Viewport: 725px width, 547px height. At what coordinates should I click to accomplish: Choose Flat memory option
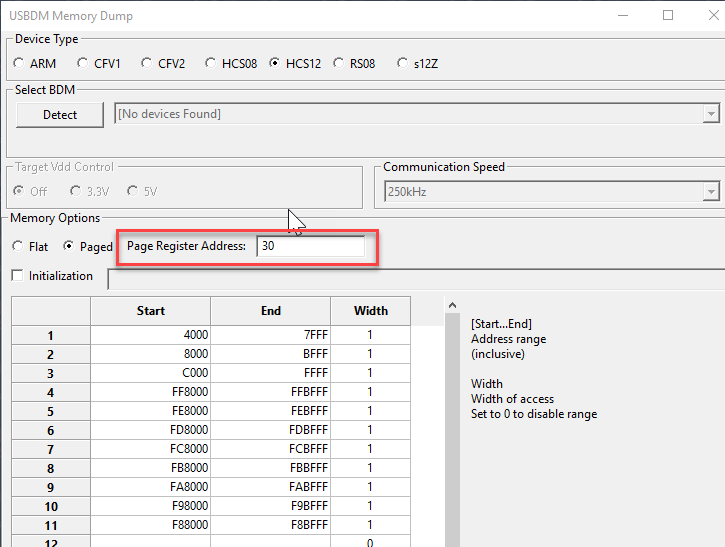click(30, 246)
